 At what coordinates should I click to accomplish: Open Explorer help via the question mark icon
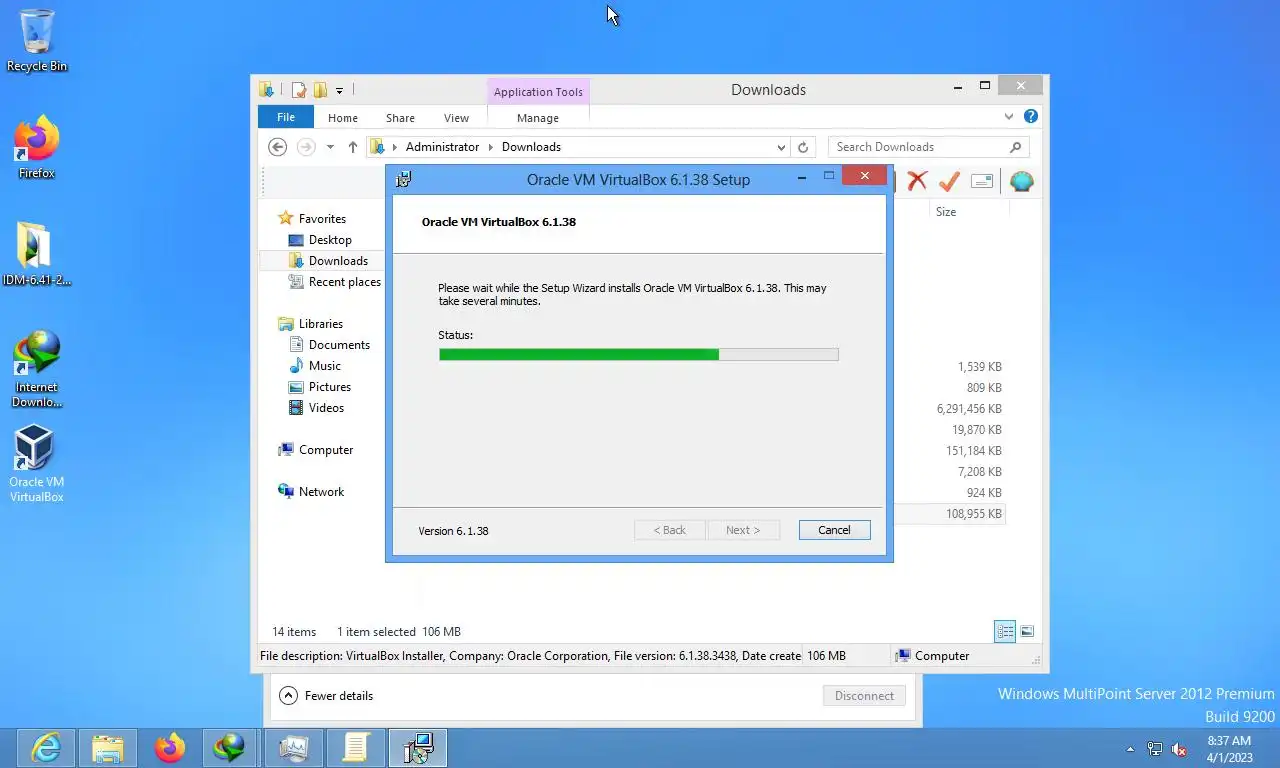[x=1031, y=117]
